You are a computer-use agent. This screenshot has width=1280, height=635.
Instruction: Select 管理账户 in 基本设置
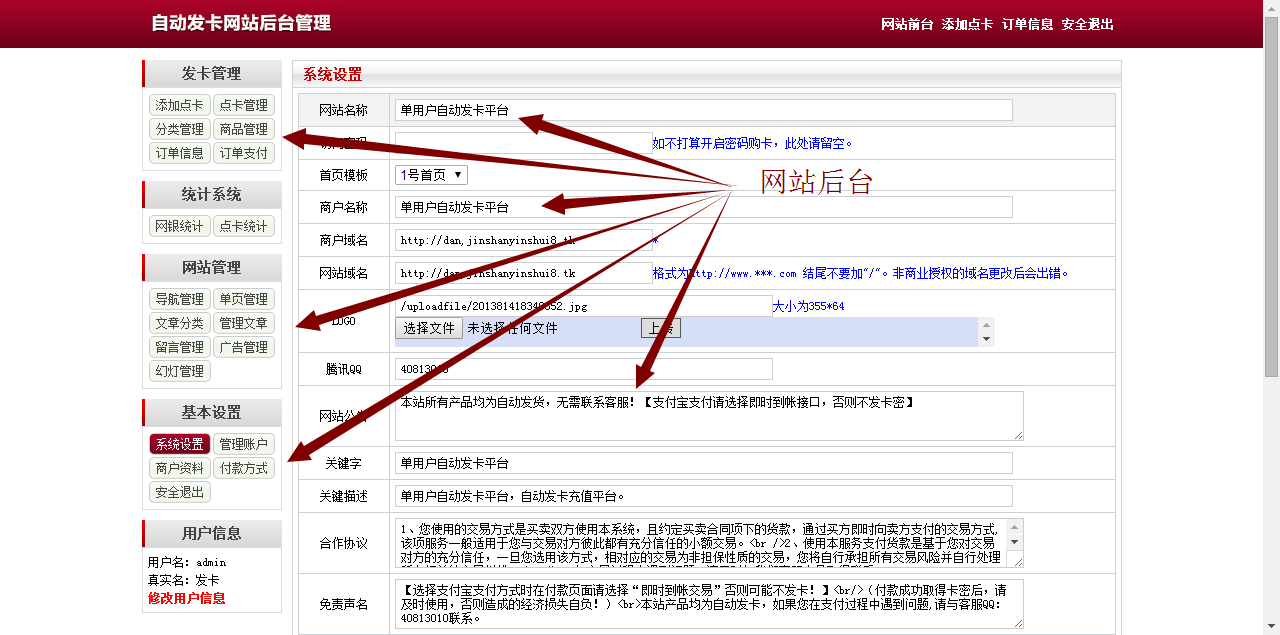pyautogui.click(x=244, y=444)
